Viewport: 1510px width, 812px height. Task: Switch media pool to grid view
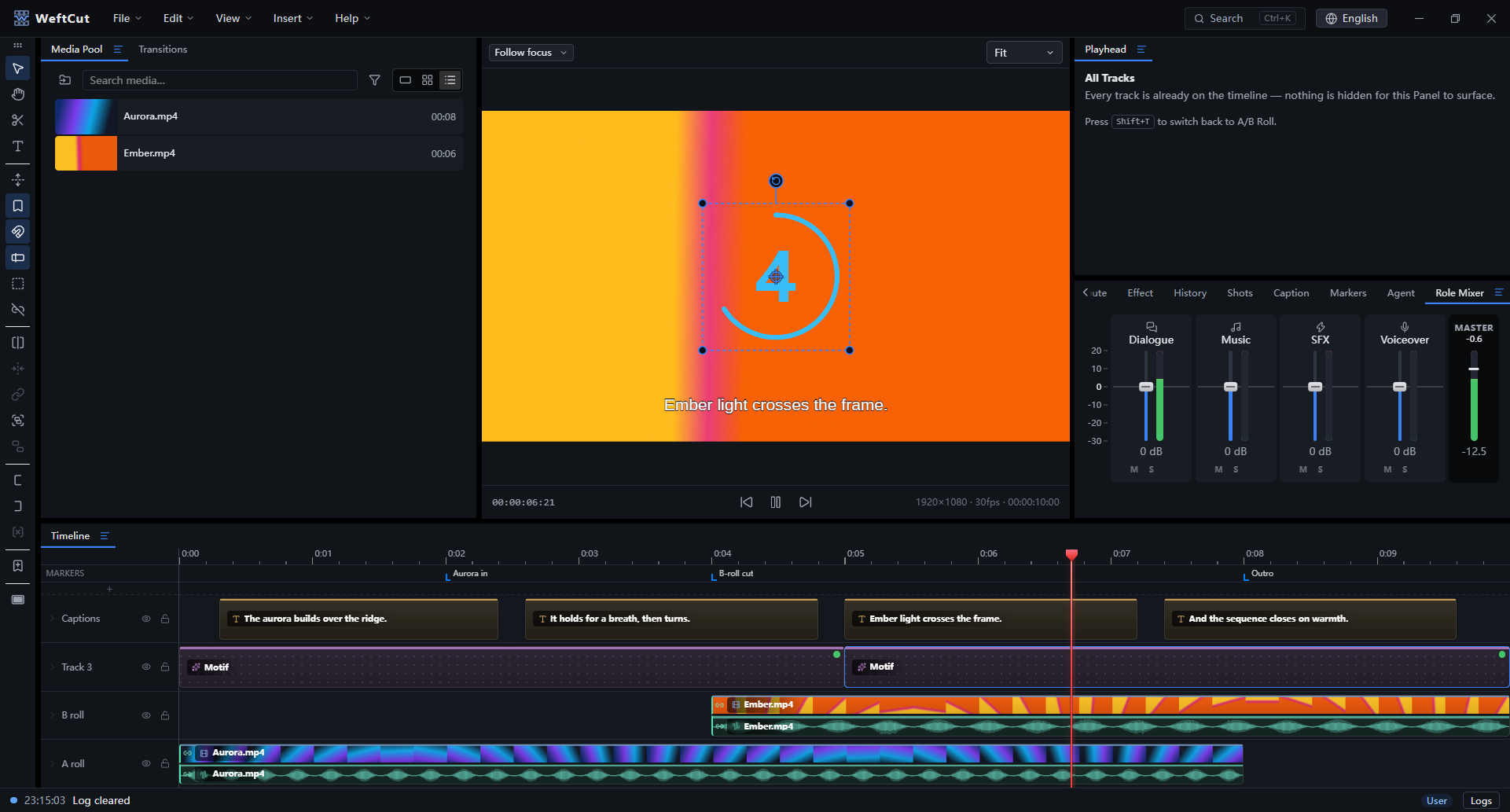428,80
